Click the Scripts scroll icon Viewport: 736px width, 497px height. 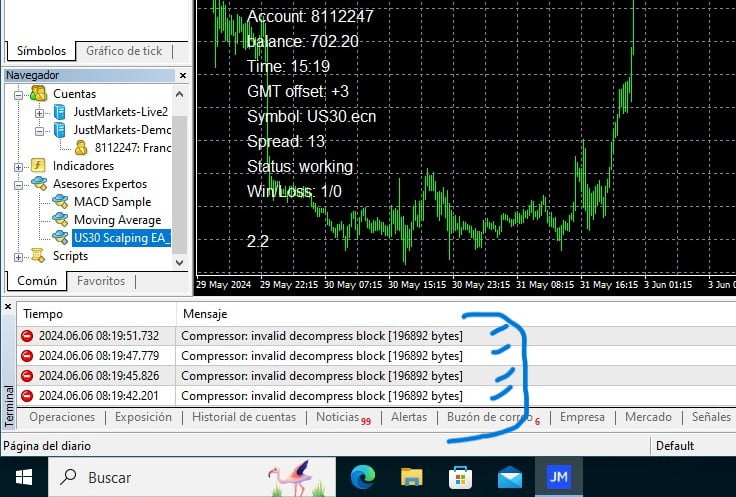(x=39, y=256)
